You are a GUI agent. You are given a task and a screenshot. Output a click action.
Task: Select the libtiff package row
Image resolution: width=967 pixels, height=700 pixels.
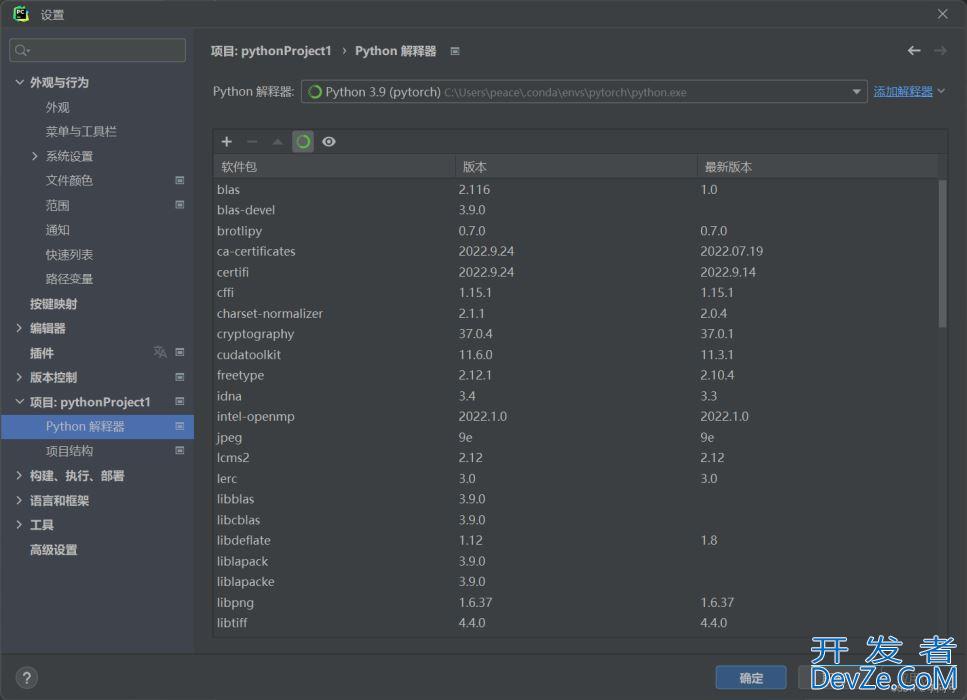pyautogui.click(x=575, y=623)
